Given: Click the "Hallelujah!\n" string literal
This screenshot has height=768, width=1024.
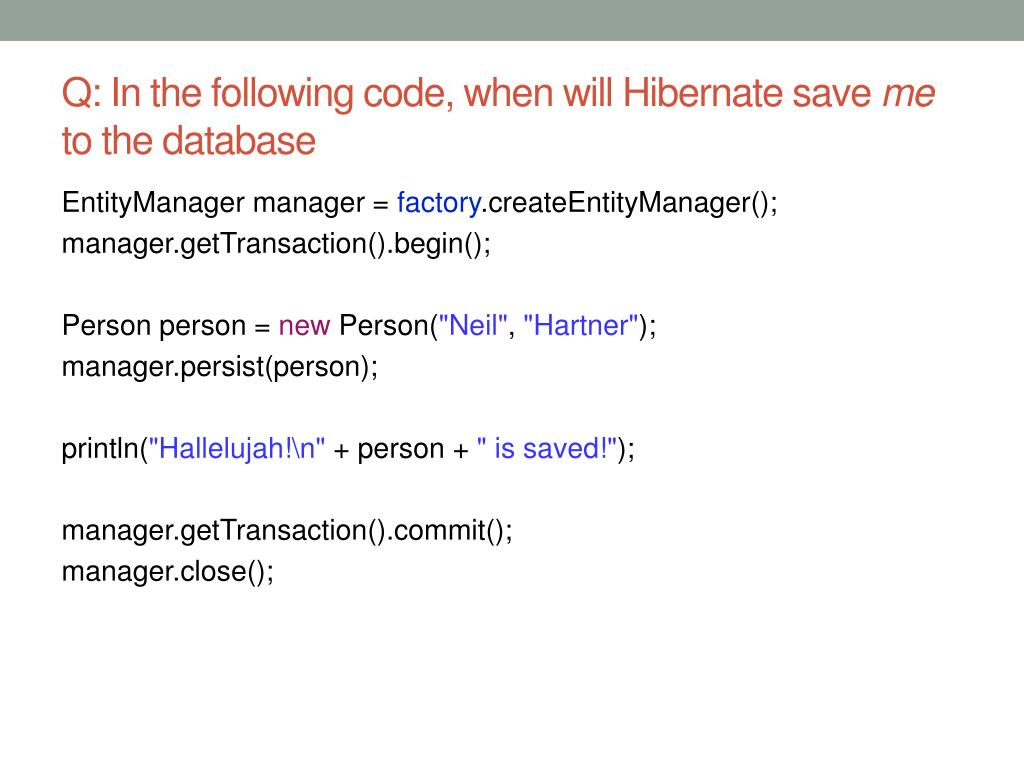Looking at the screenshot, I should [x=237, y=449].
